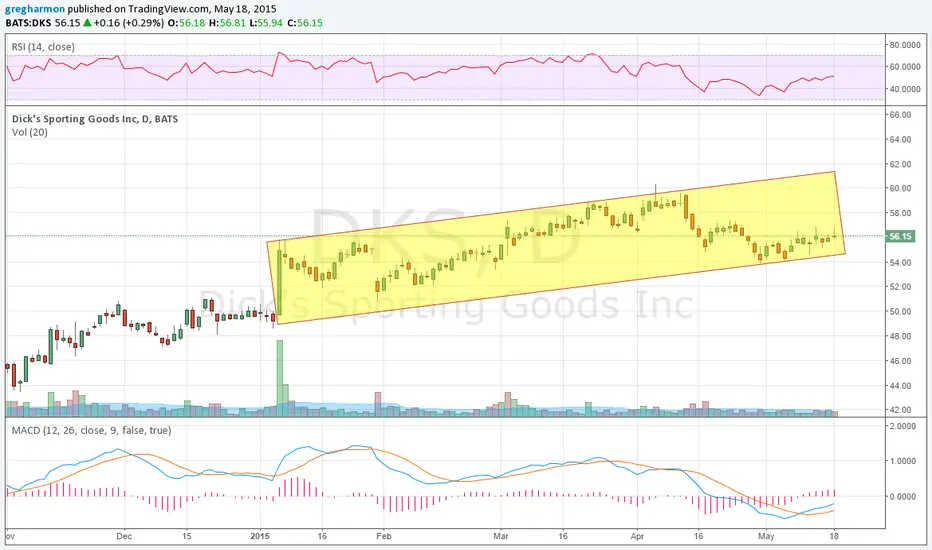Click the Feb date label on time axis
This screenshot has height=550, width=932.
[384, 536]
